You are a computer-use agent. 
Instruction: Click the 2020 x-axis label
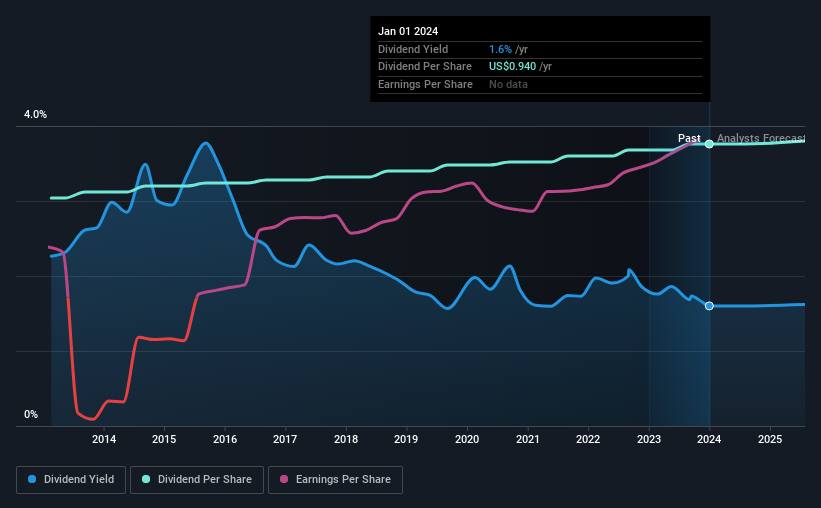467,439
